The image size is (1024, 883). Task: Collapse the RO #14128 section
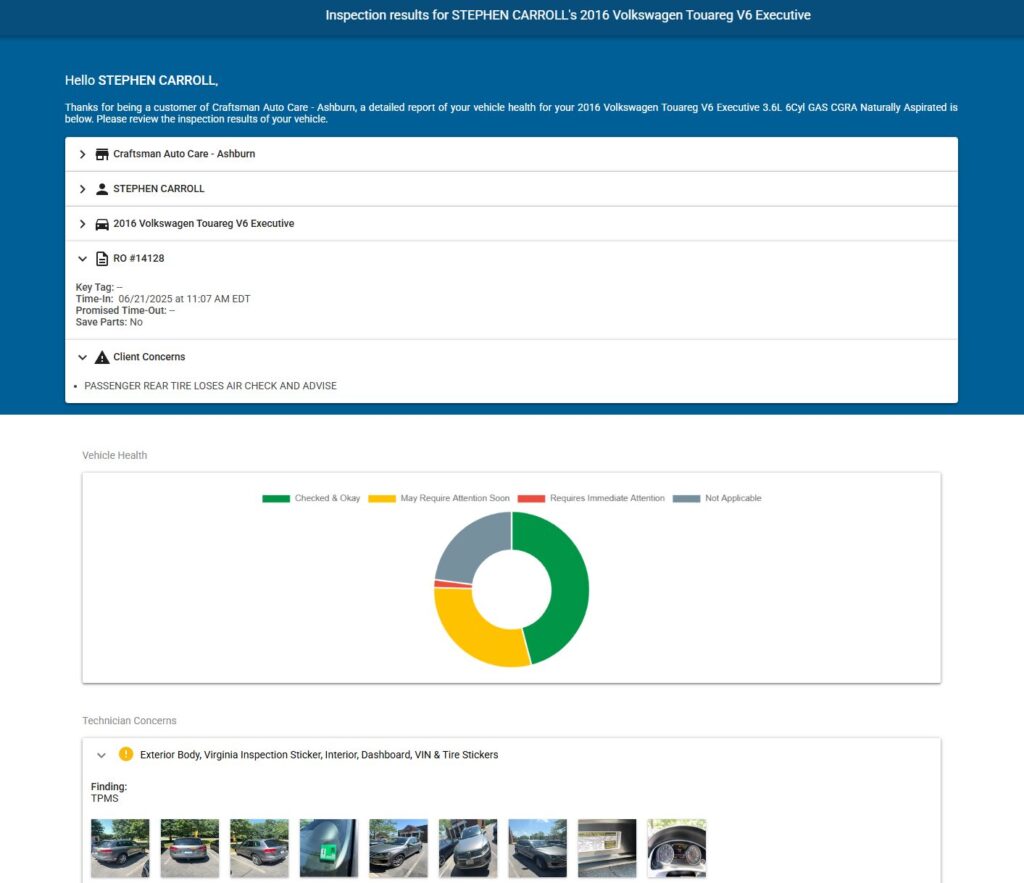tap(82, 258)
